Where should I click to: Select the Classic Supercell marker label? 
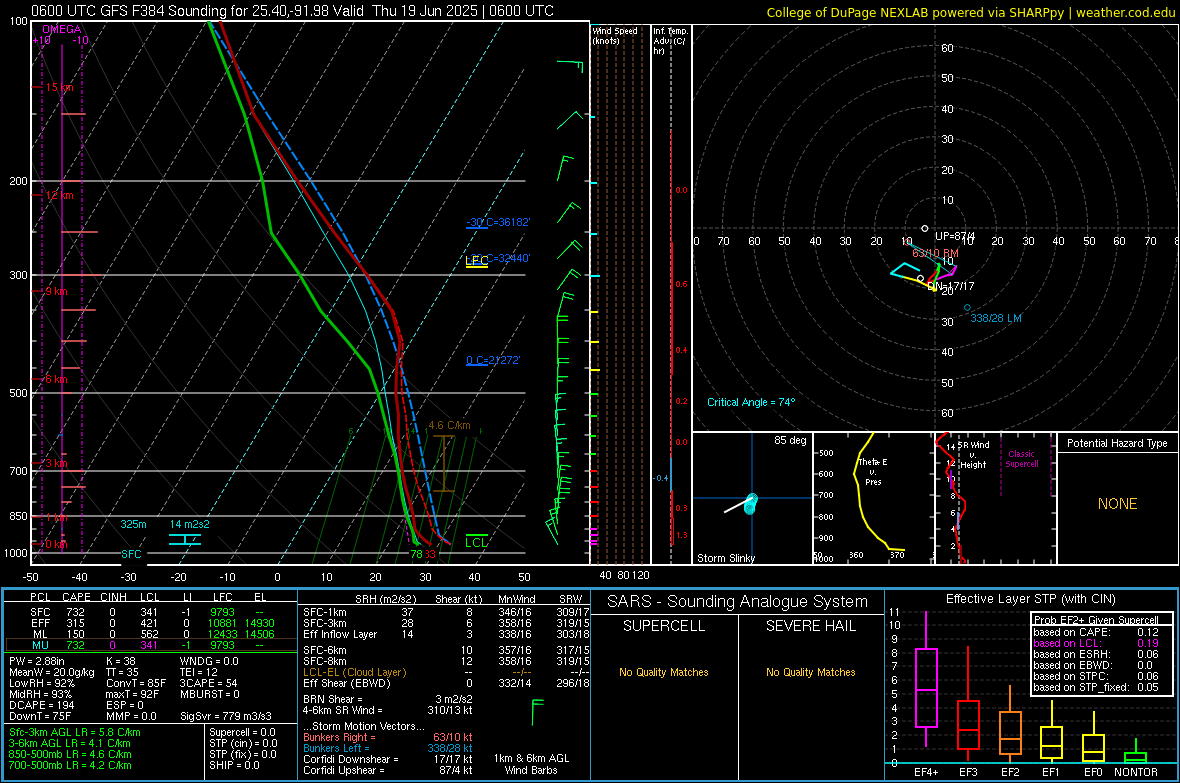point(1021,459)
